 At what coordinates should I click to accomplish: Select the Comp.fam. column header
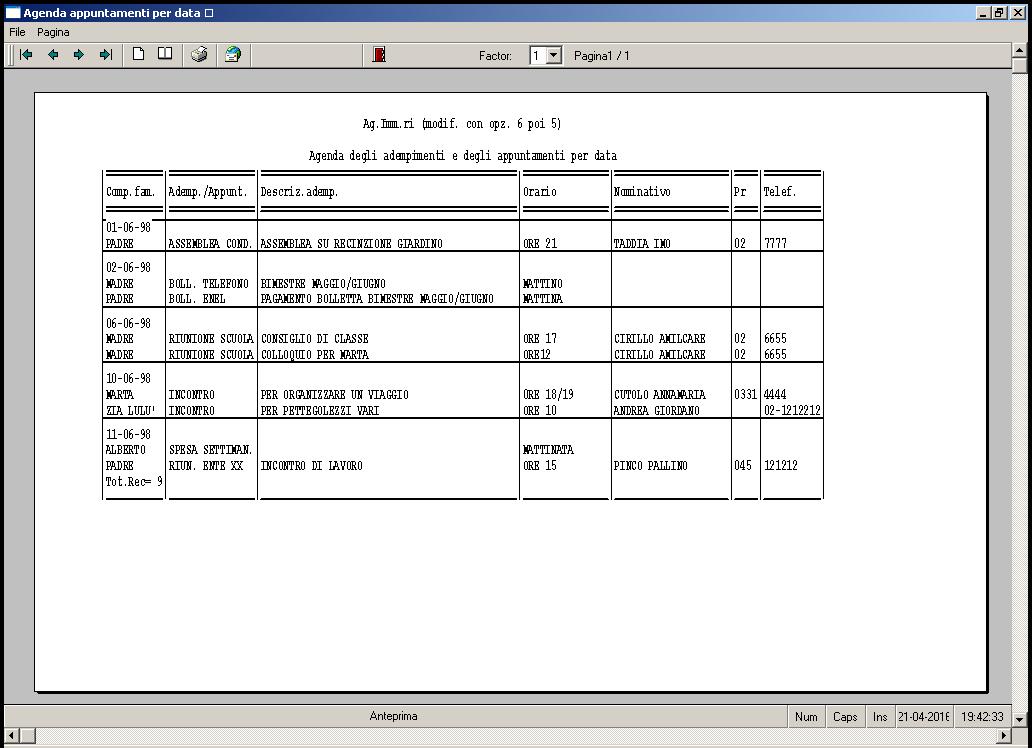pyautogui.click(x=130, y=192)
